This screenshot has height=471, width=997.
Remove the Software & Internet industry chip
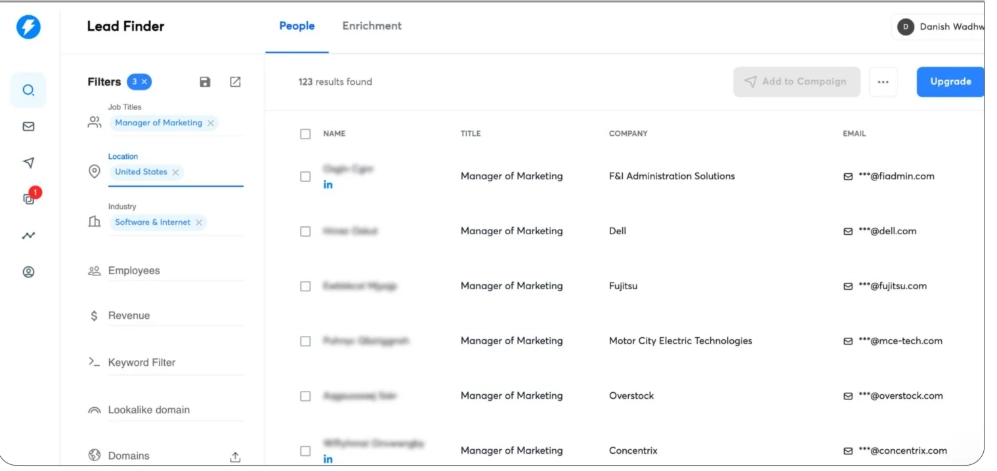(199, 222)
